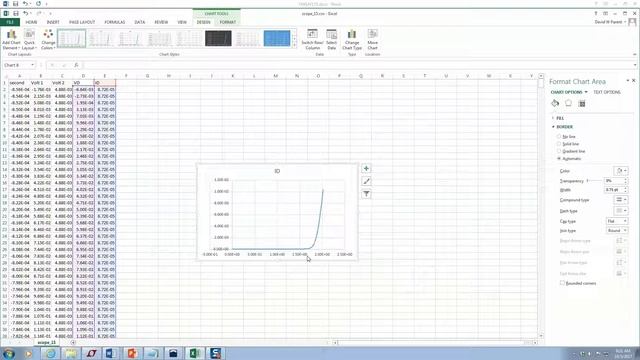This screenshot has height=360, width=640.
Task: Select Gradient line border option
Action: click(x=559, y=151)
